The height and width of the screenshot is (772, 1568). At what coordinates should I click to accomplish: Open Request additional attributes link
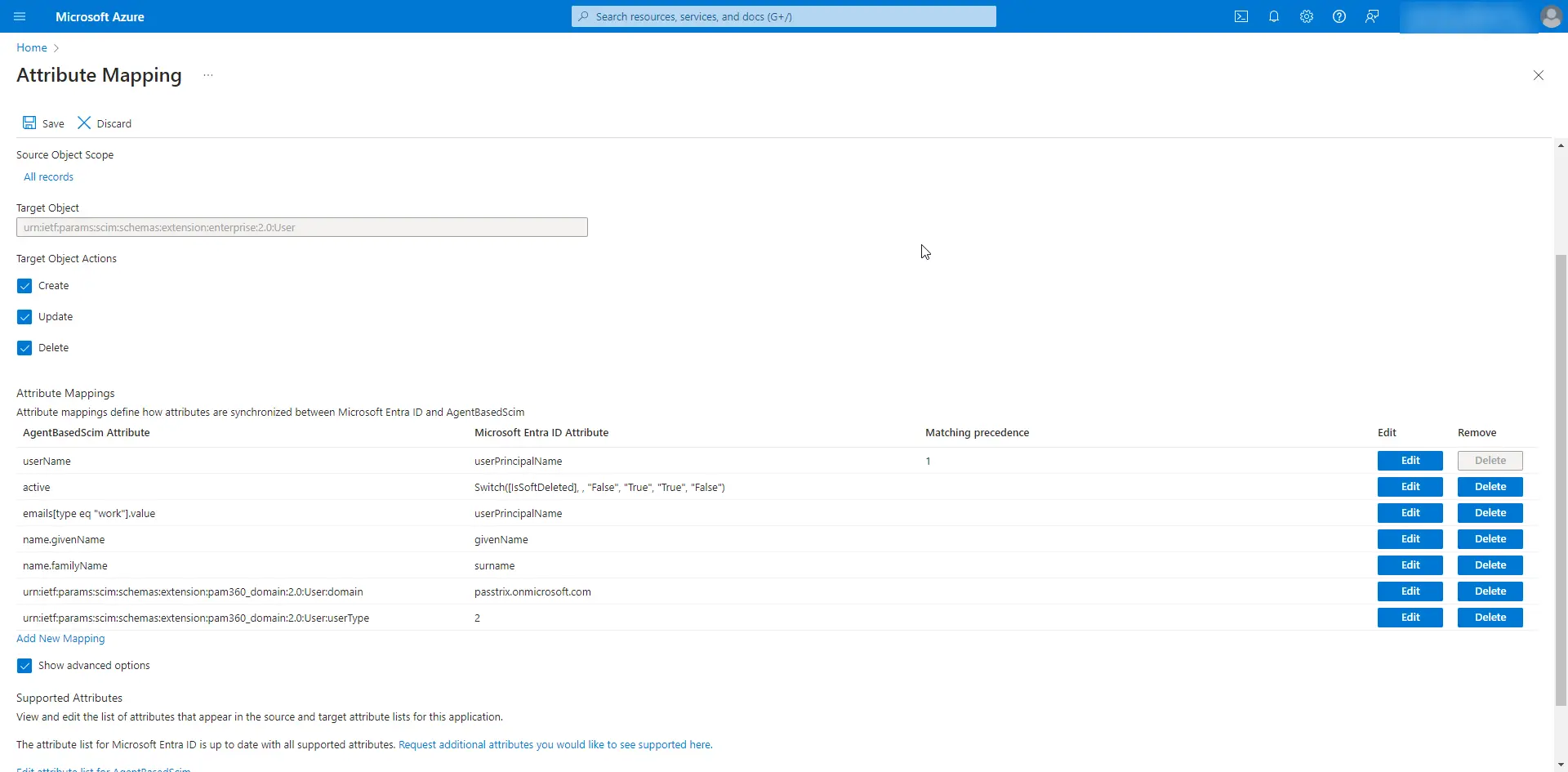coord(555,745)
